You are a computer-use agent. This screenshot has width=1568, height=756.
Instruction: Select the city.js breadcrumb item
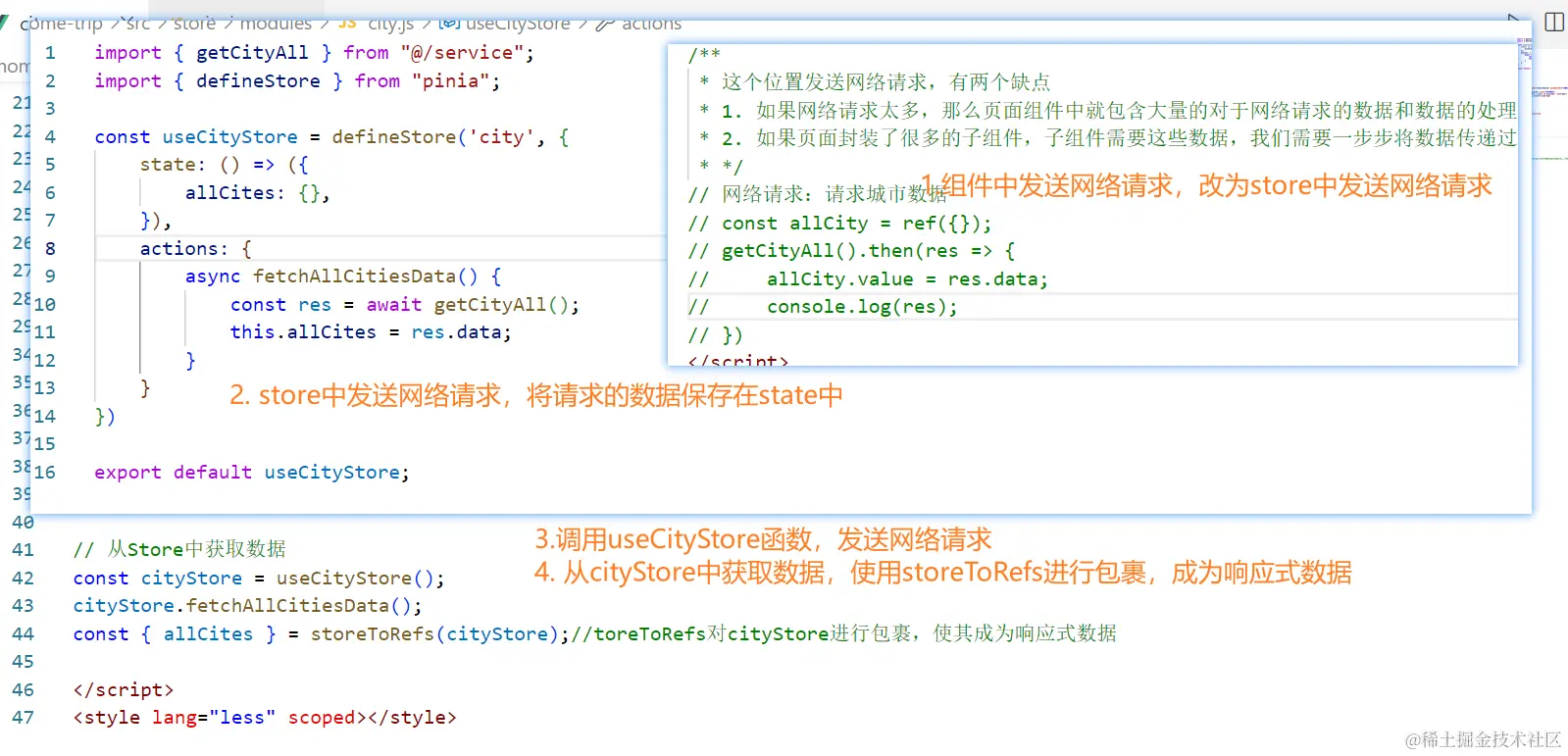point(391,22)
